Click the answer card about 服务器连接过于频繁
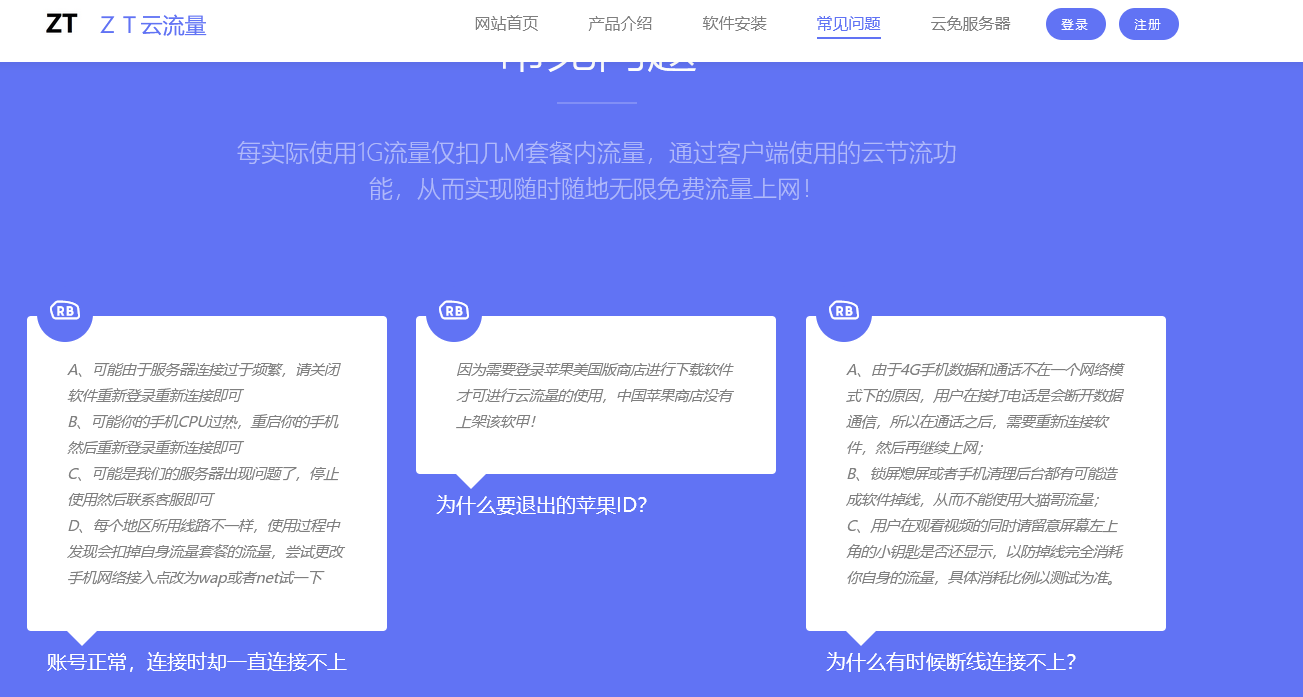This screenshot has height=697, width=1303. (x=207, y=473)
